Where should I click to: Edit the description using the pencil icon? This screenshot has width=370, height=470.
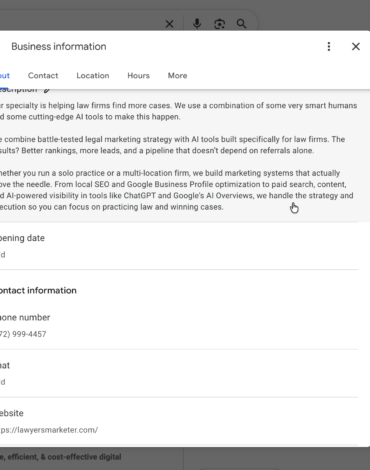click(47, 89)
